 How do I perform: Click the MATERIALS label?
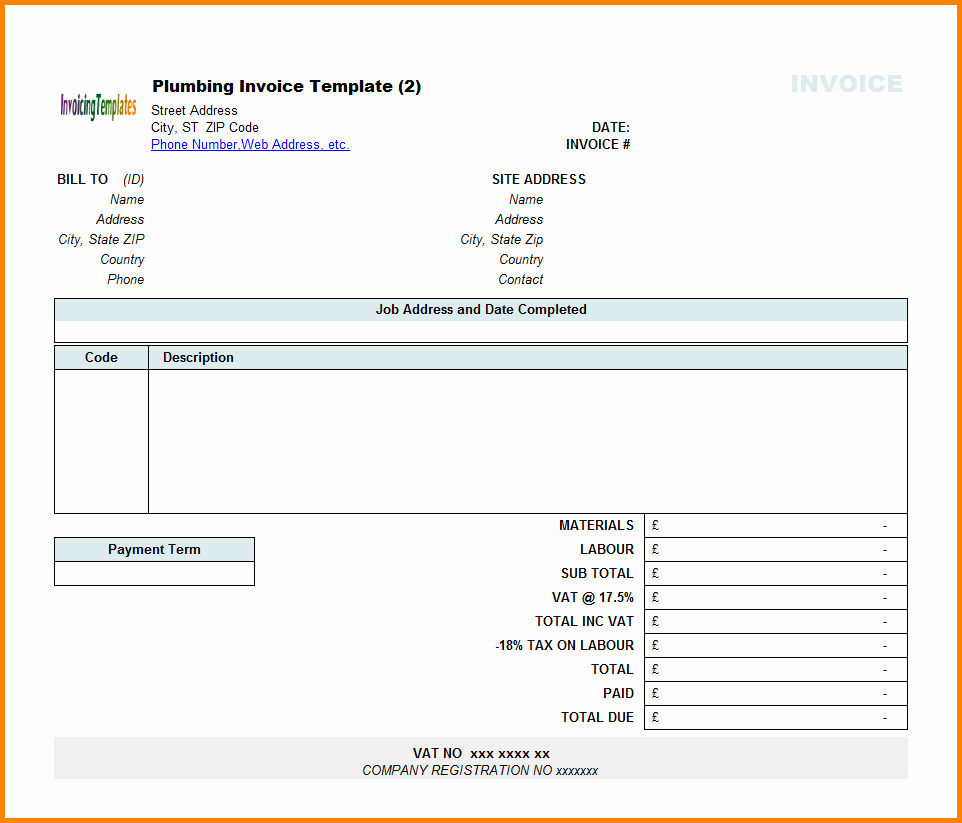pyautogui.click(x=596, y=526)
